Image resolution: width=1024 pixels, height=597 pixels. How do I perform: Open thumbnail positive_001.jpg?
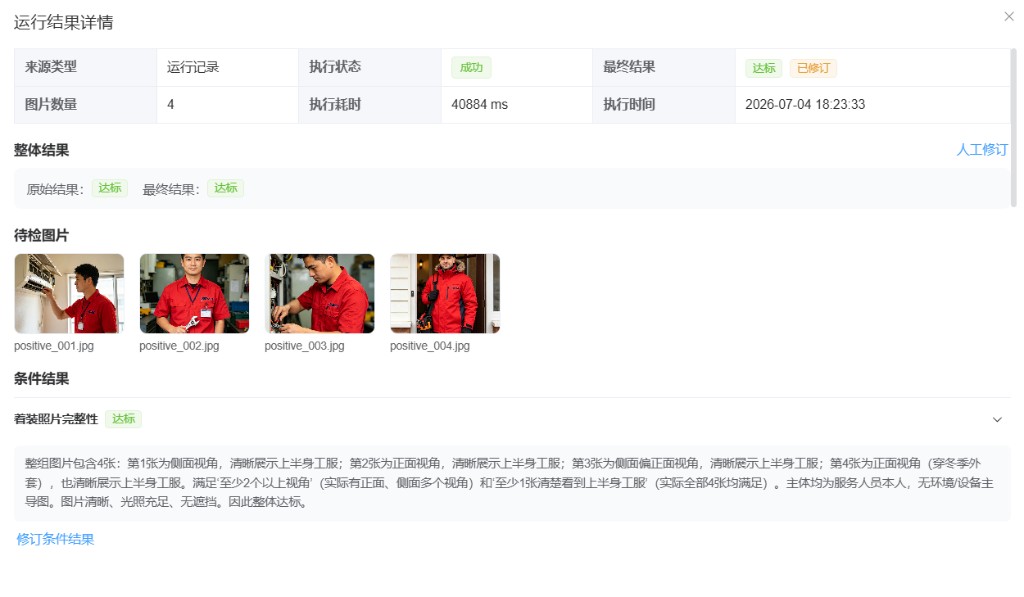pyautogui.click(x=69, y=293)
